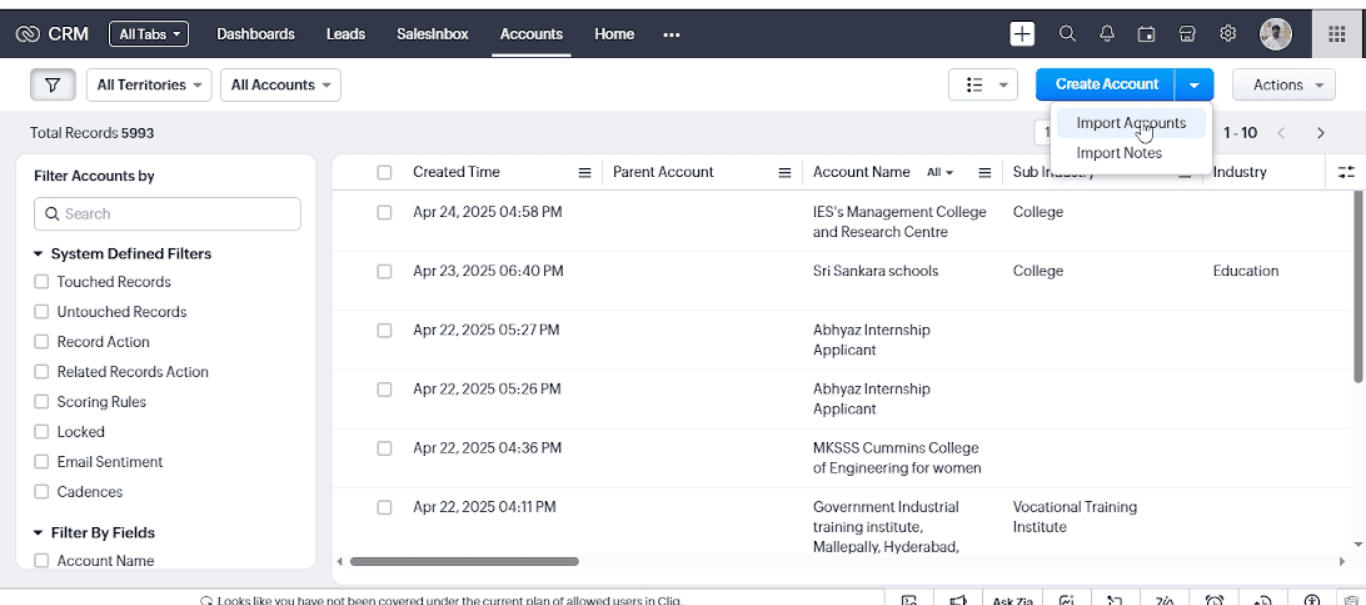The image size is (1366, 605).
Task: Select the IES's Management College row checkbox
Action: (x=384, y=212)
